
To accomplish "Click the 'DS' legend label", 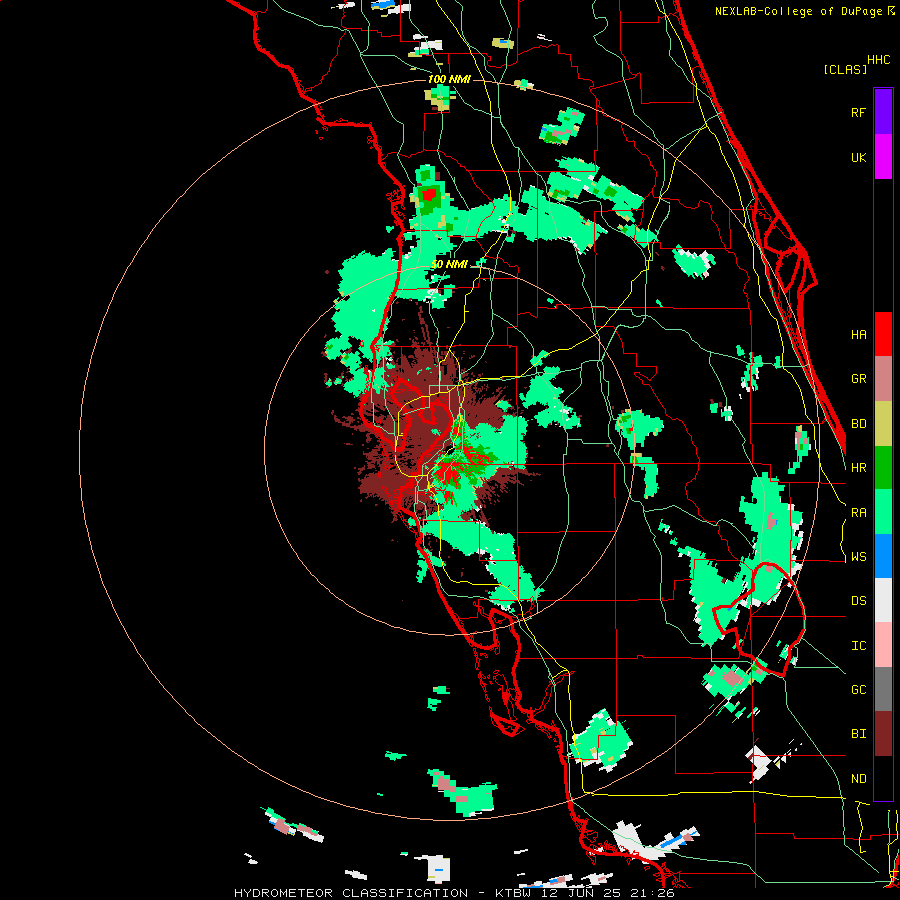I will tap(858, 601).
